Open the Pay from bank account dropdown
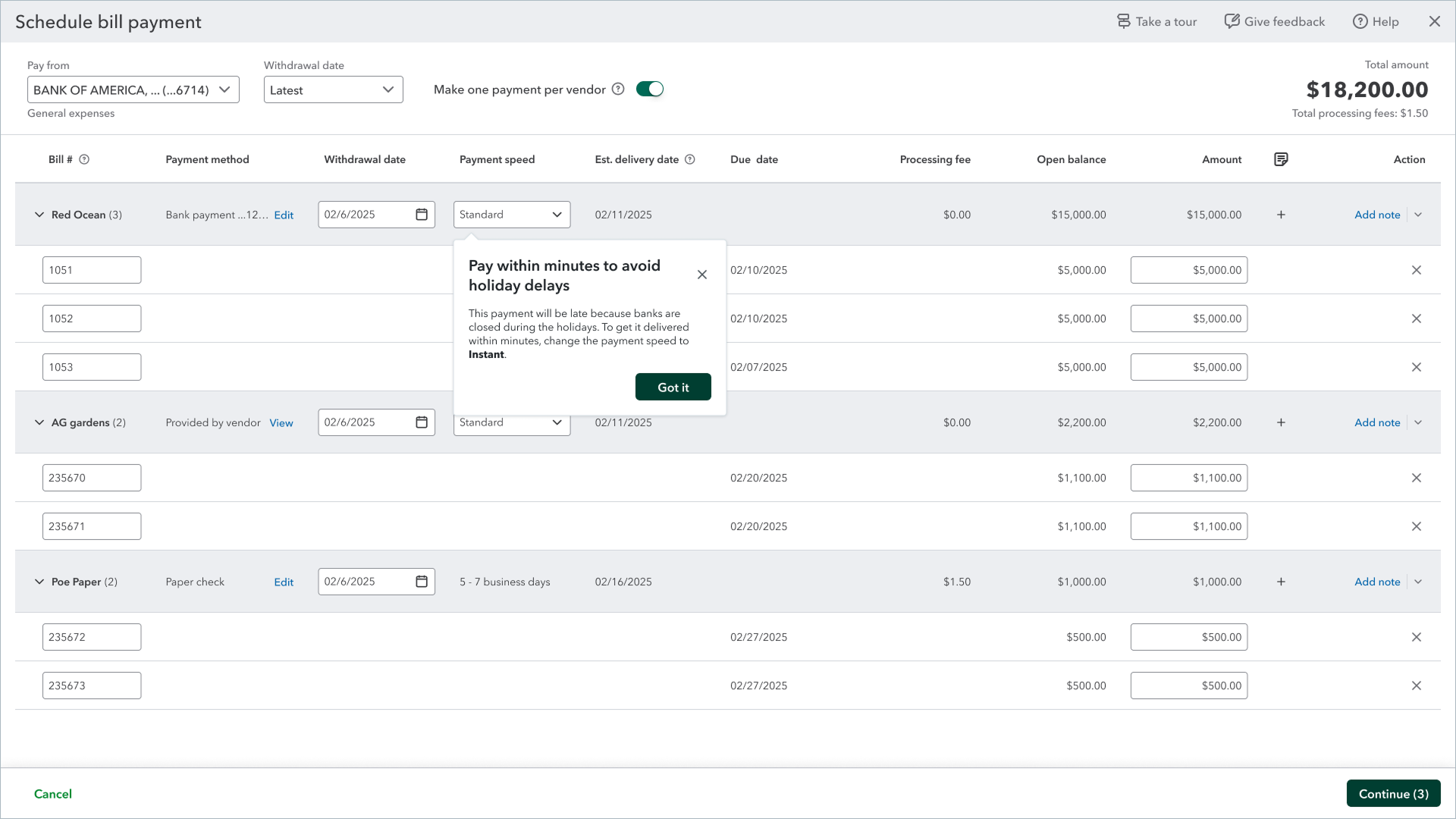Viewport: 1456px width, 819px height. pos(133,89)
